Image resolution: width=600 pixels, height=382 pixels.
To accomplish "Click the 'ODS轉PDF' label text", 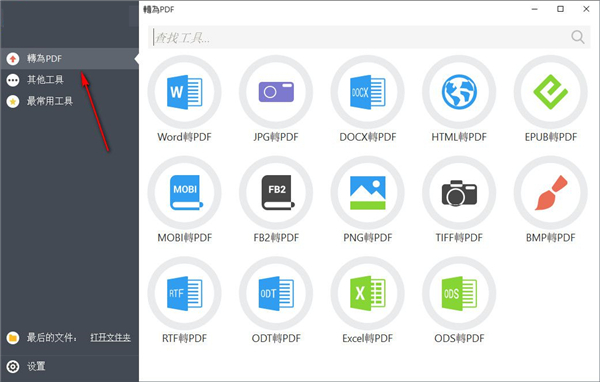I will tap(459, 338).
